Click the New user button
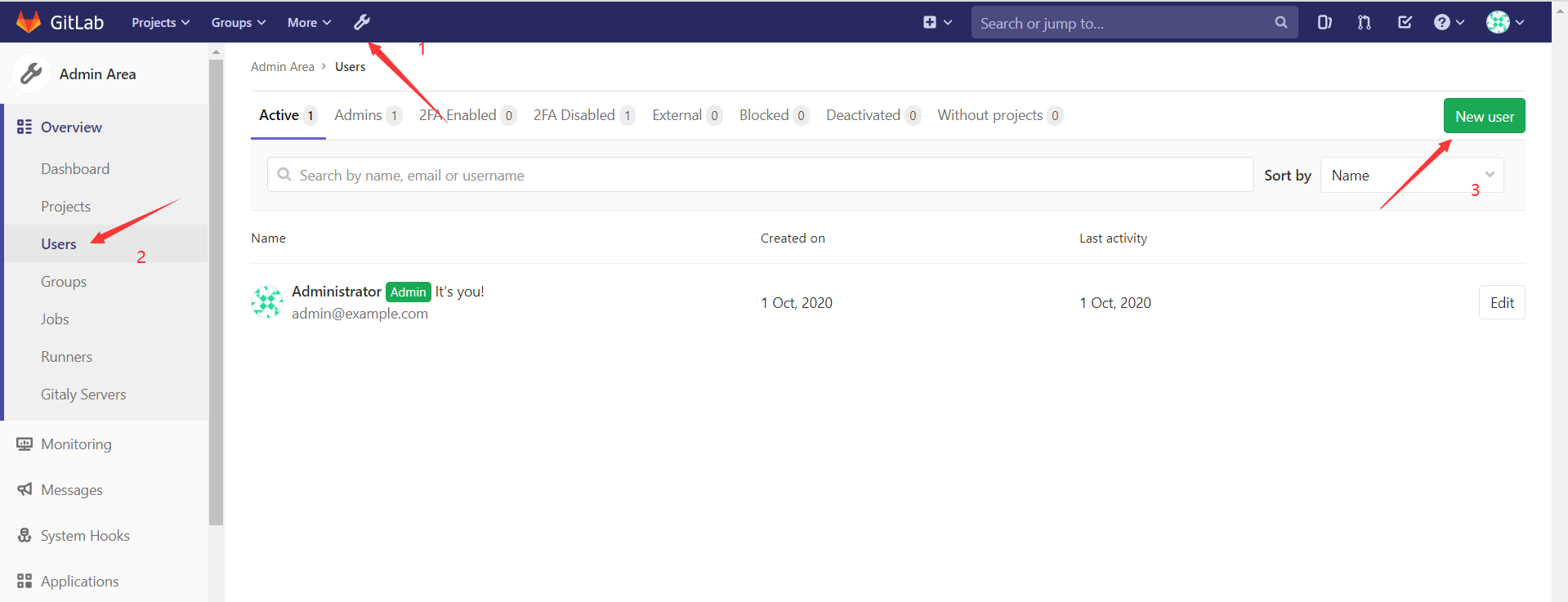The height and width of the screenshot is (602, 1568). click(x=1484, y=116)
